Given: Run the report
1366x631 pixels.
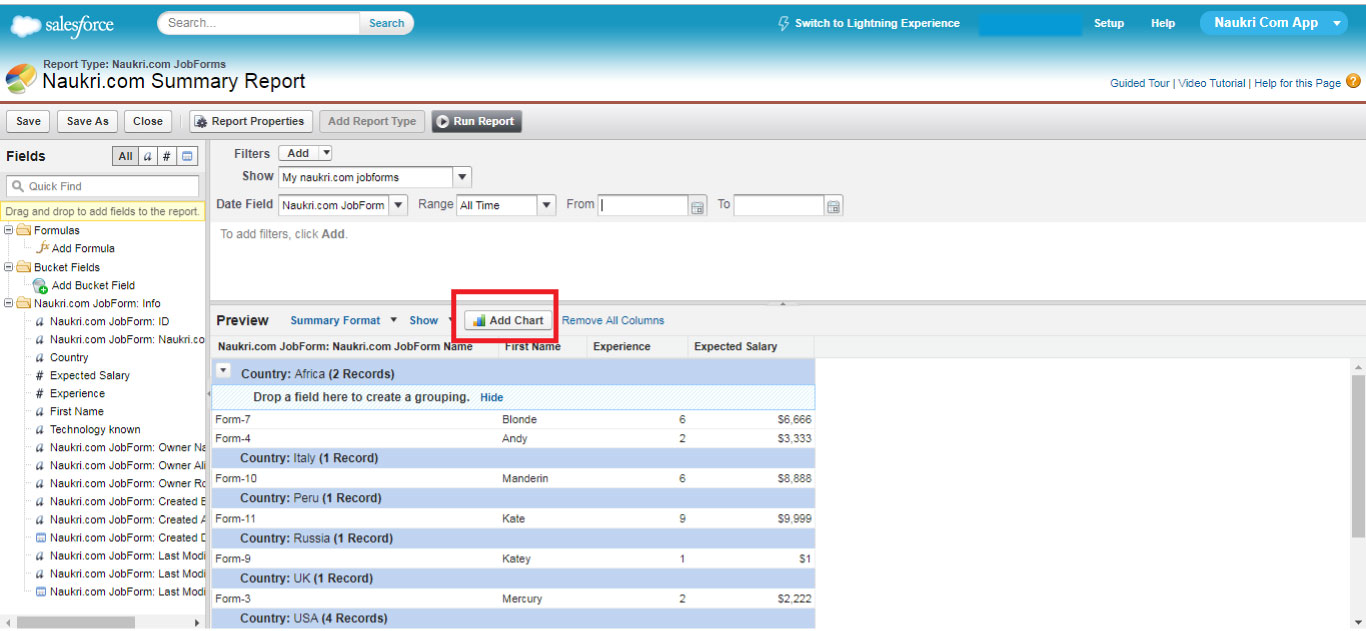Looking at the screenshot, I should click(x=476, y=121).
